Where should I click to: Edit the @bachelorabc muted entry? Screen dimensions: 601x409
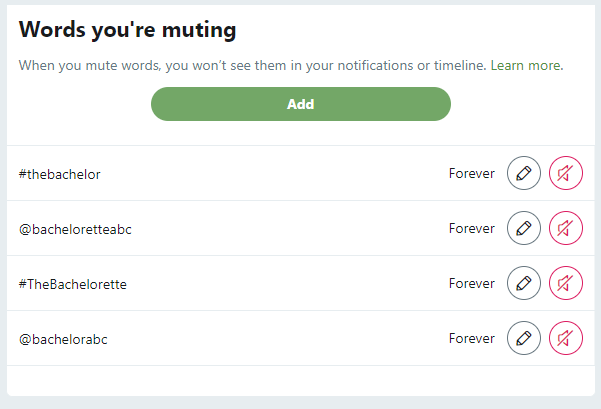[x=524, y=338]
